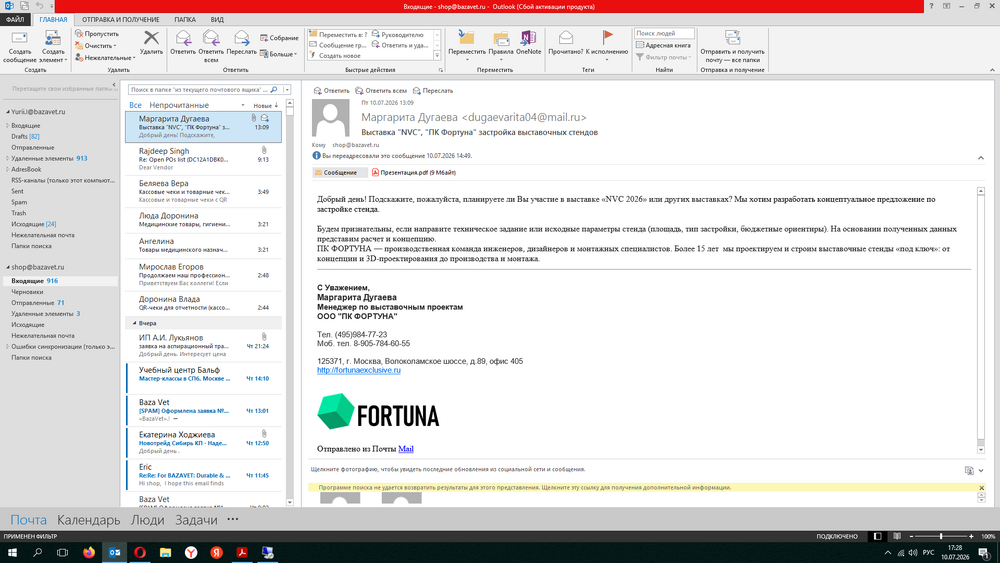Viewport: 1000px width, 563px height.
Task: Expand the More reply options dropdown
Action: (279, 54)
